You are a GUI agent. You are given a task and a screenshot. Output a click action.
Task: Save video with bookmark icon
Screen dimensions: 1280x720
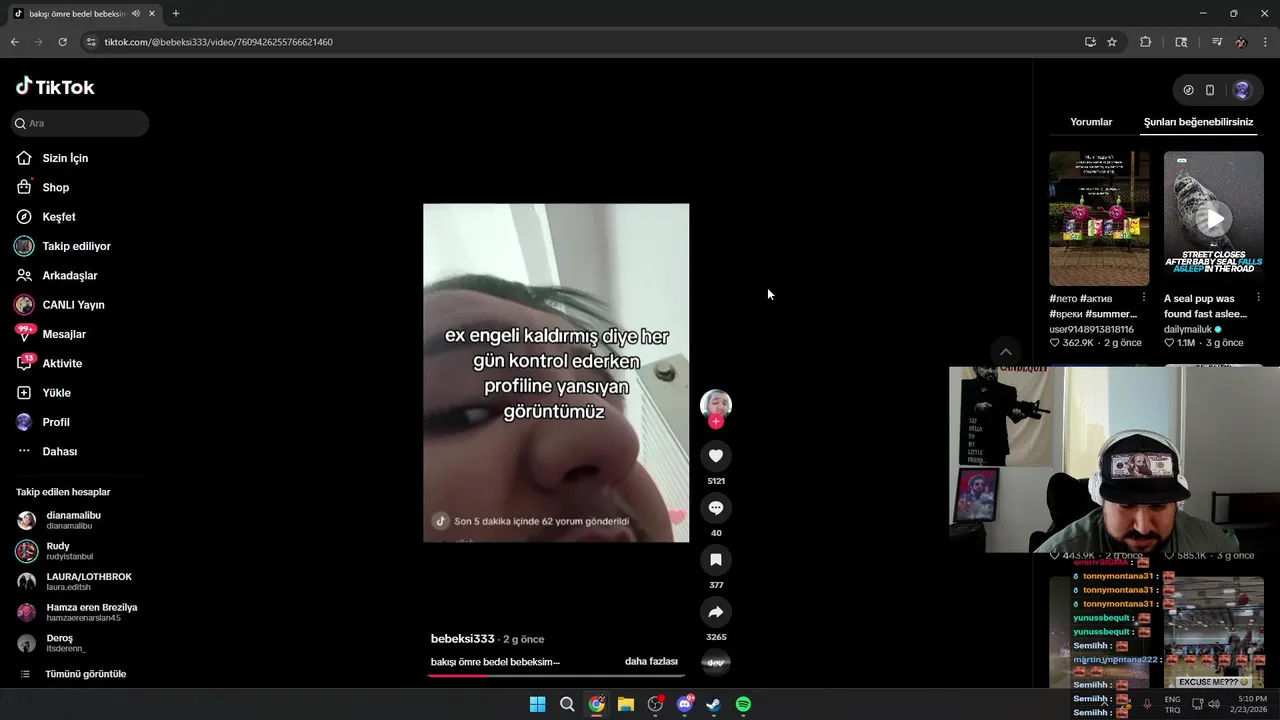tap(716, 560)
